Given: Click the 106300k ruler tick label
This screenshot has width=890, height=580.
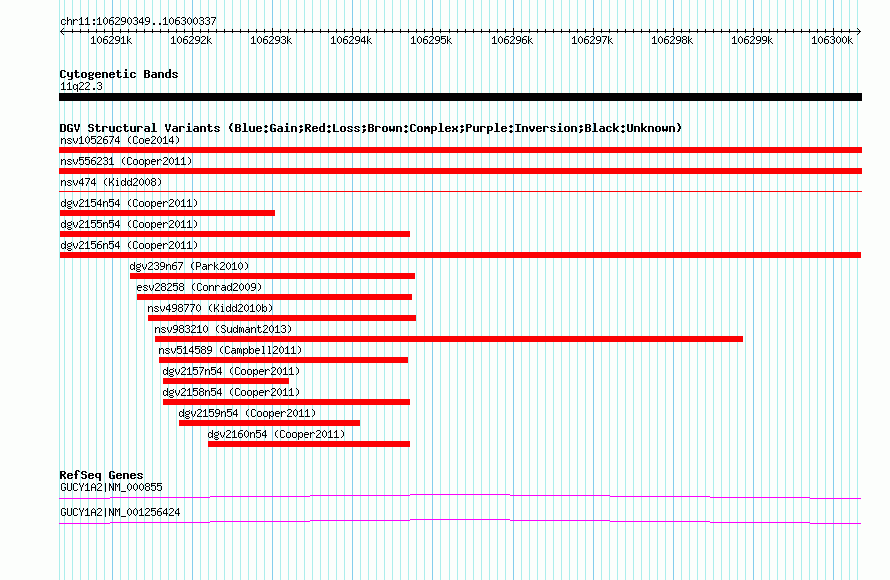Looking at the screenshot, I should [832, 40].
